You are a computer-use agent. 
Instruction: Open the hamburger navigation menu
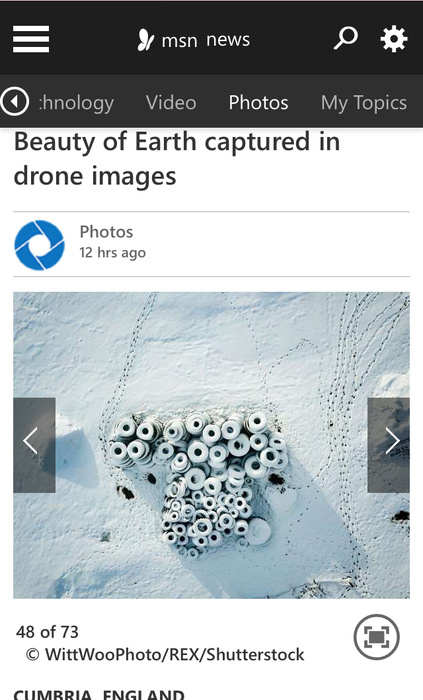coord(31,39)
